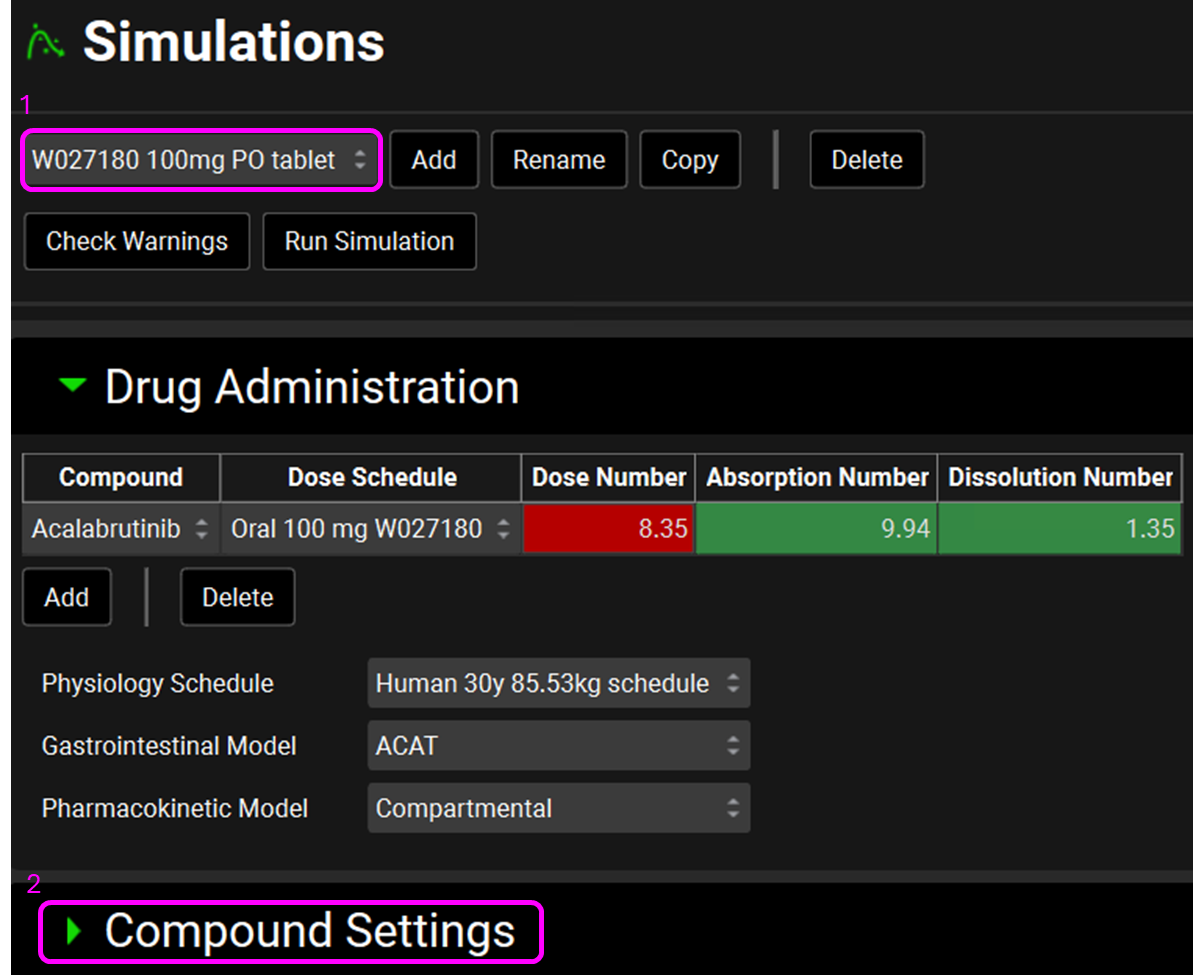The width and height of the screenshot is (1193, 975).
Task: Click the Simulations logo icon
Action: point(46,42)
